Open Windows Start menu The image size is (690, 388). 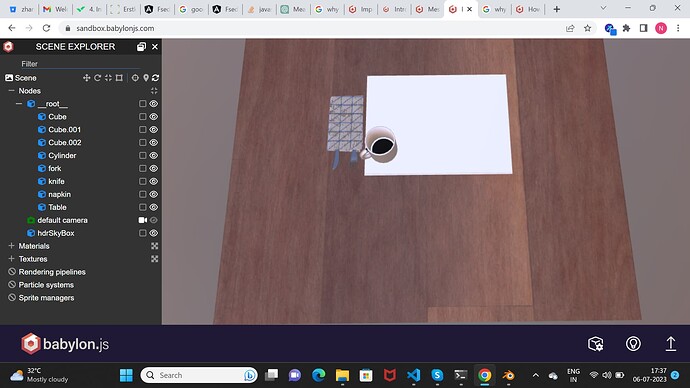click(x=126, y=375)
